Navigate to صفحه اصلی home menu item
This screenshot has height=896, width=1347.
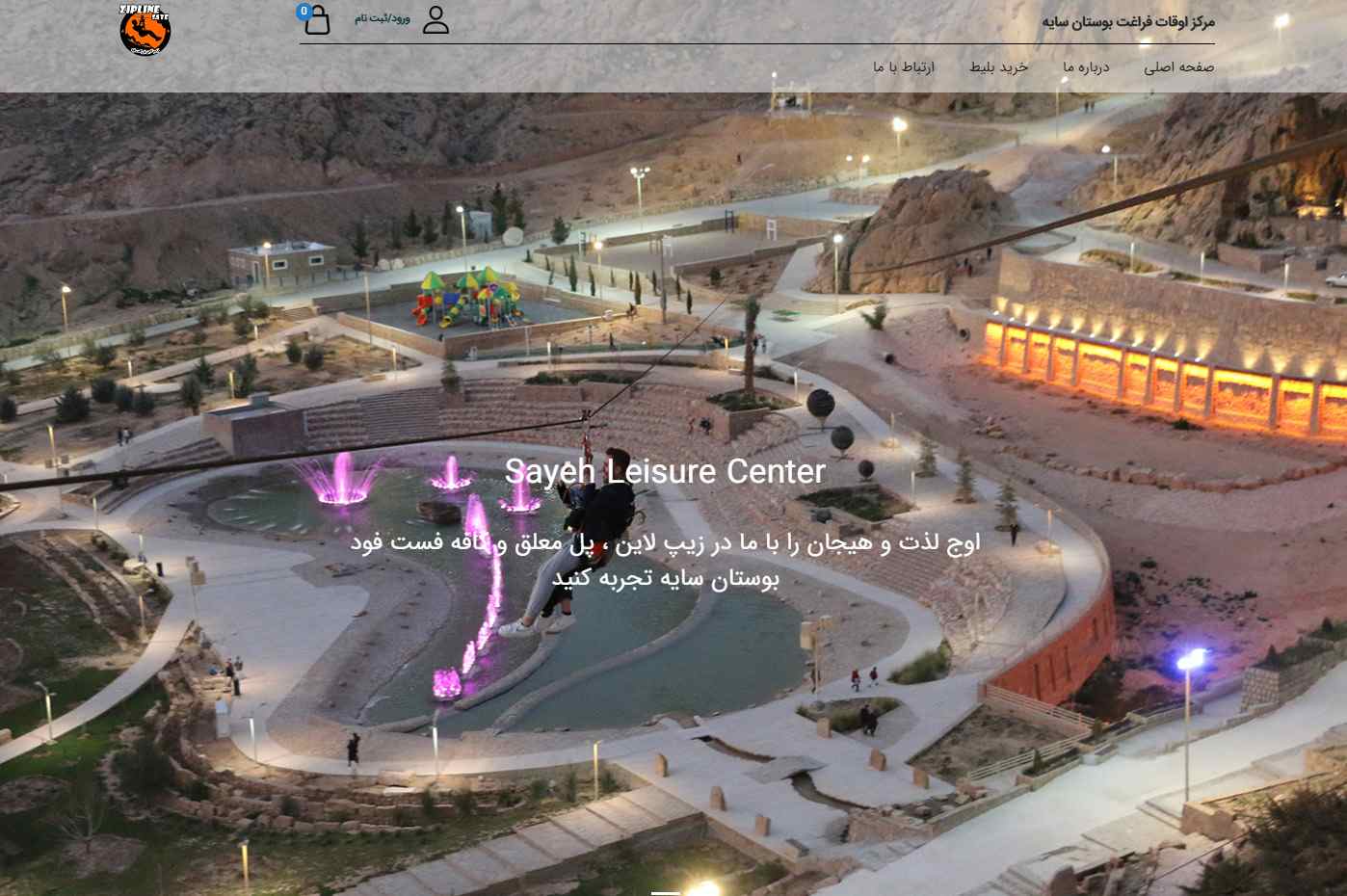coord(1178,67)
